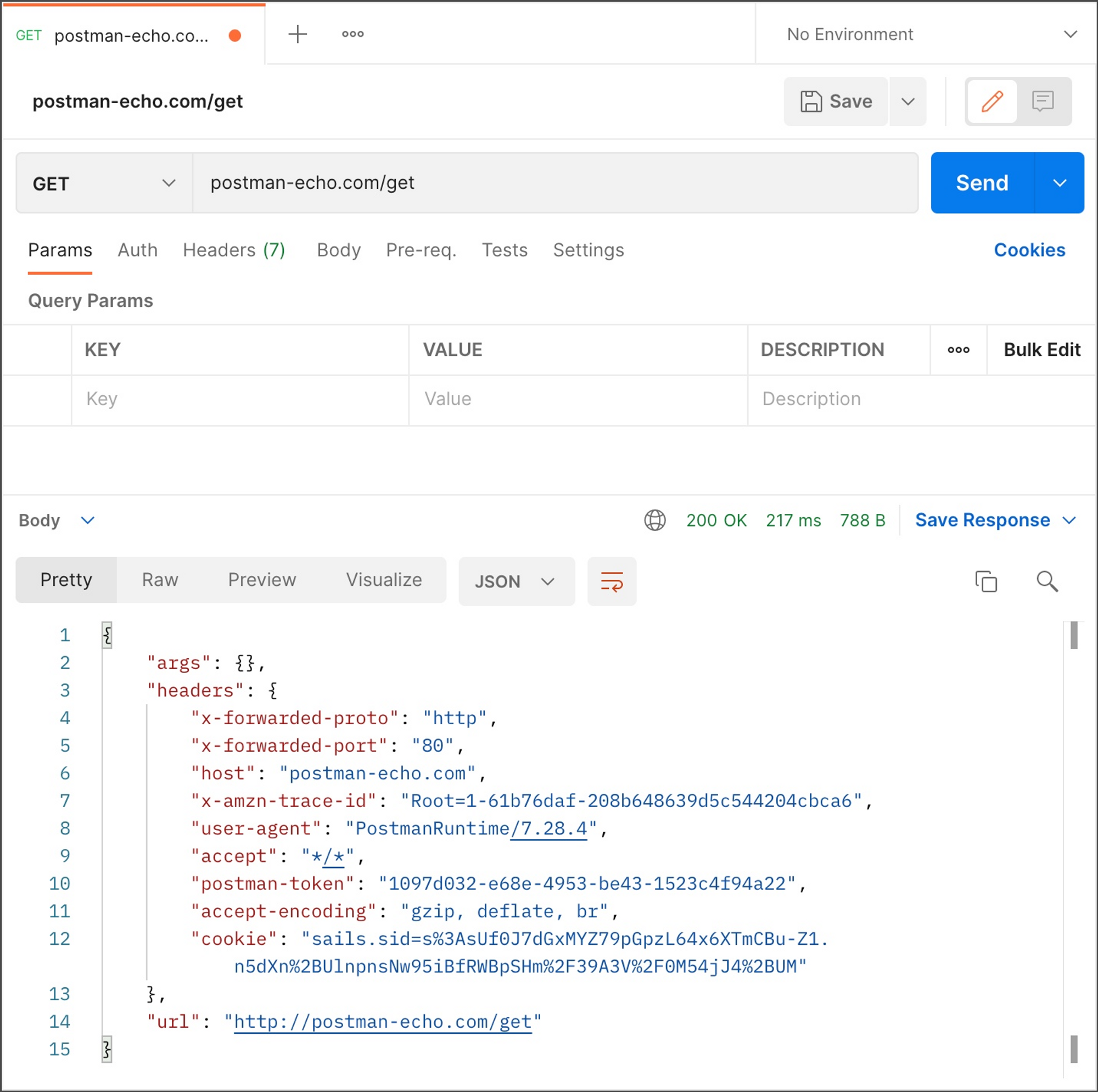Open the GET method dropdown

[x=103, y=182]
